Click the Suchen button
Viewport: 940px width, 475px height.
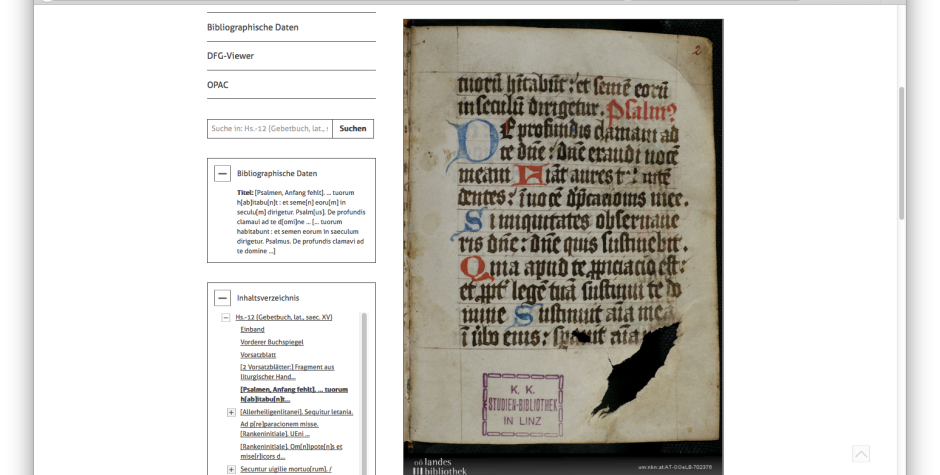353,129
